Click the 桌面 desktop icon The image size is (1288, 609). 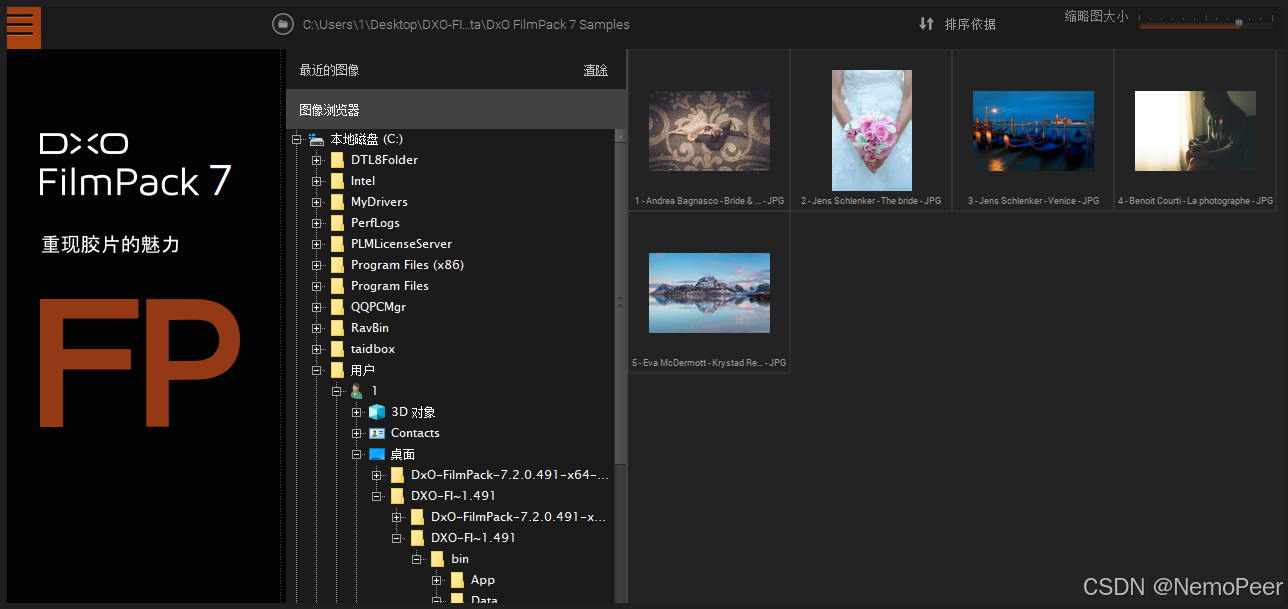pos(377,454)
